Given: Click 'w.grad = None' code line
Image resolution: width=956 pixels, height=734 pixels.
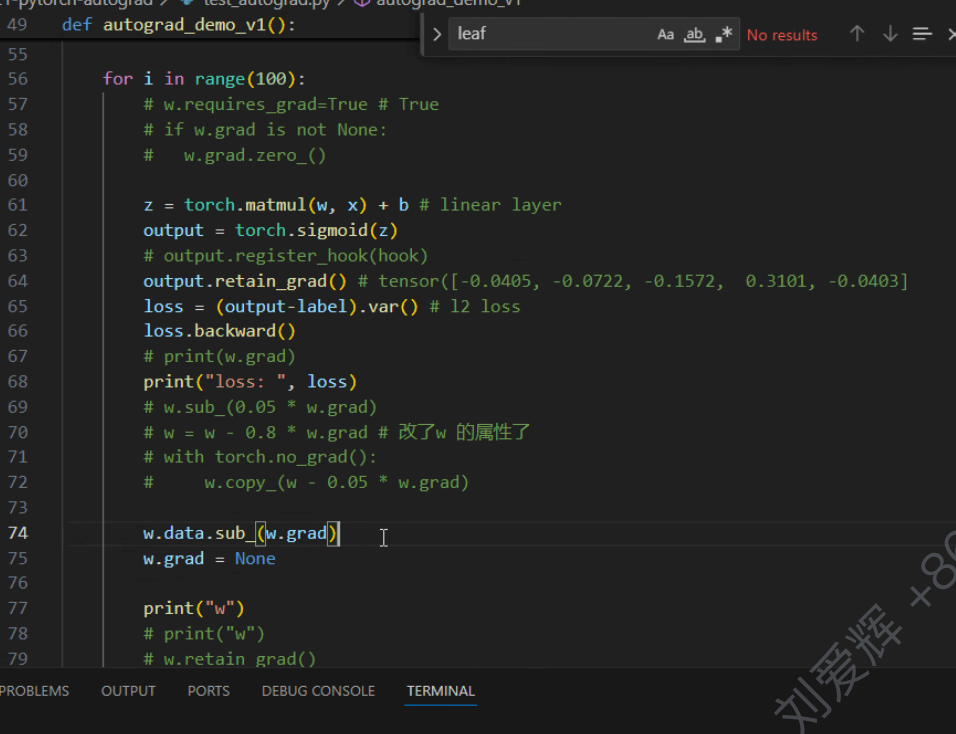Looking at the screenshot, I should [209, 558].
